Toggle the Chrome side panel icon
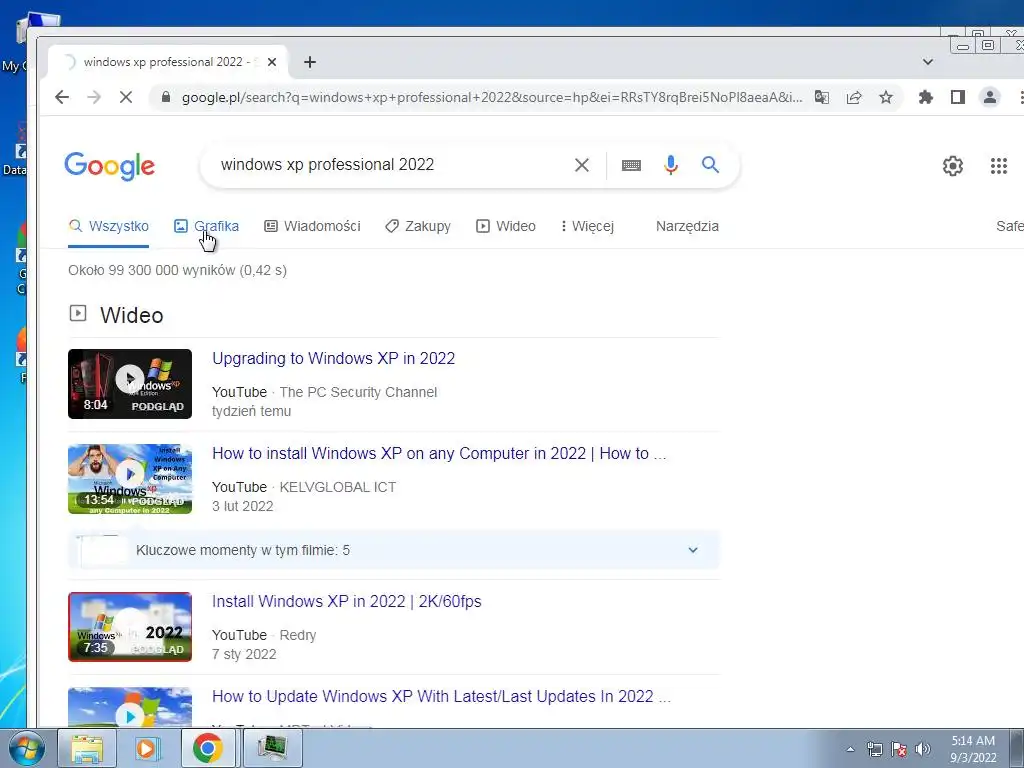1024x768 pixels. [x=957, y=97]
